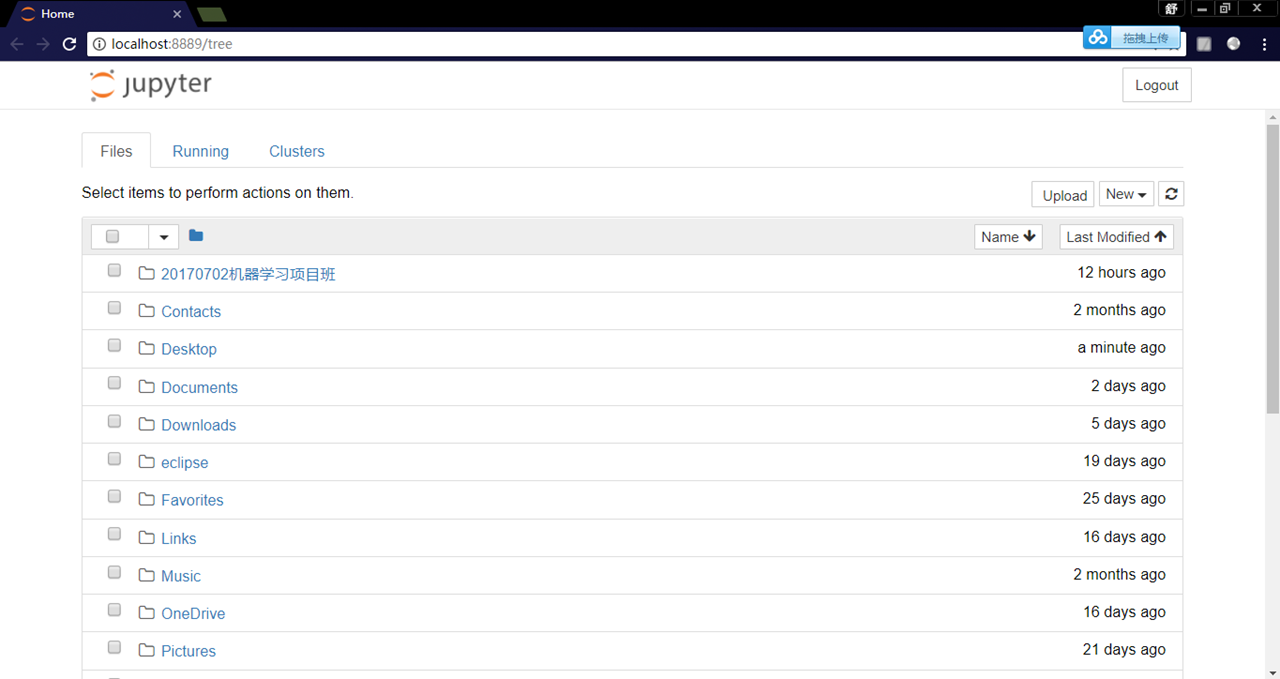Open a new browser tab

tap(211, 14)
